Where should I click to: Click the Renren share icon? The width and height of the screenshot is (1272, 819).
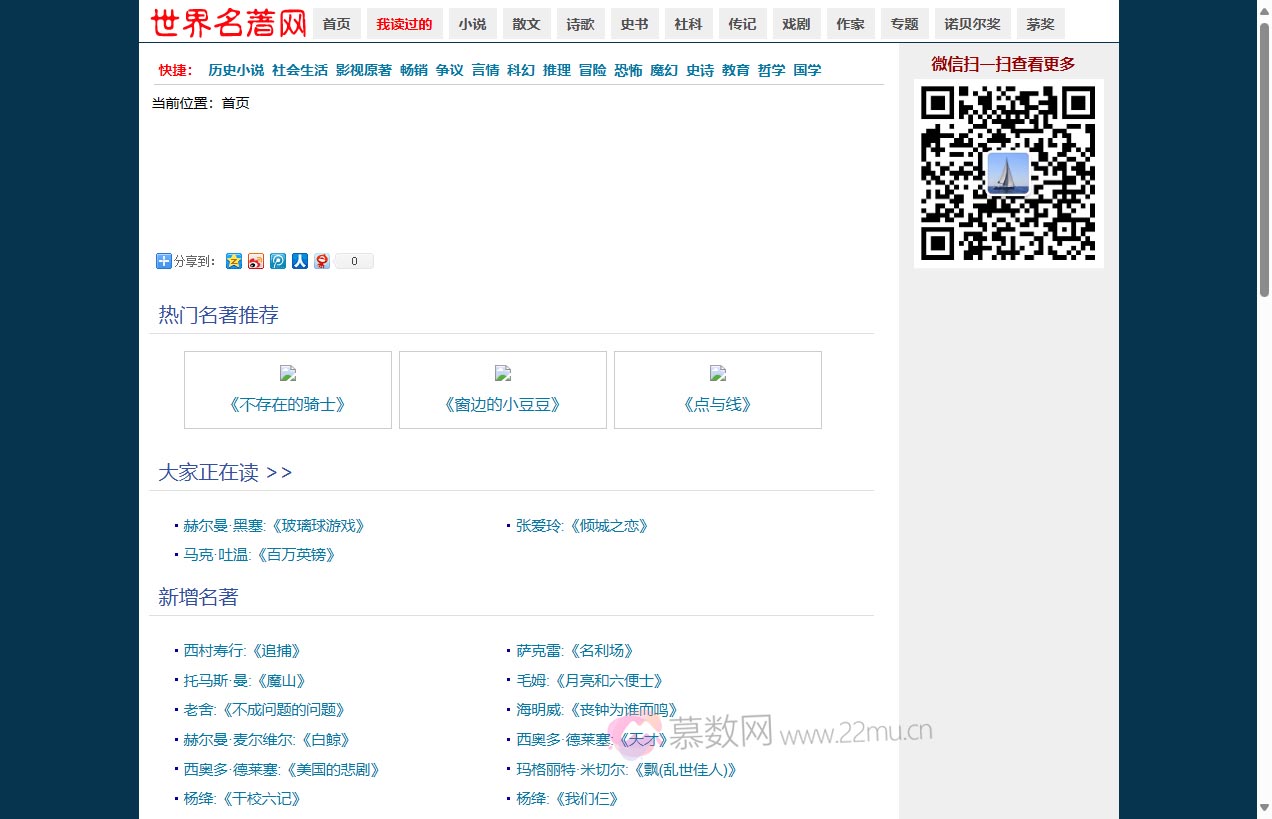coord(300,261)
